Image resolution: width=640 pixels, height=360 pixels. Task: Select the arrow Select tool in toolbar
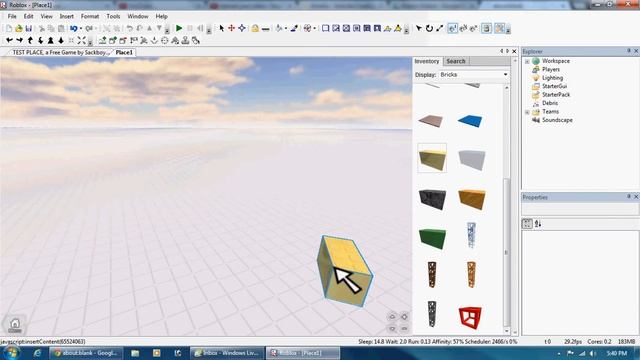(222, 28)
